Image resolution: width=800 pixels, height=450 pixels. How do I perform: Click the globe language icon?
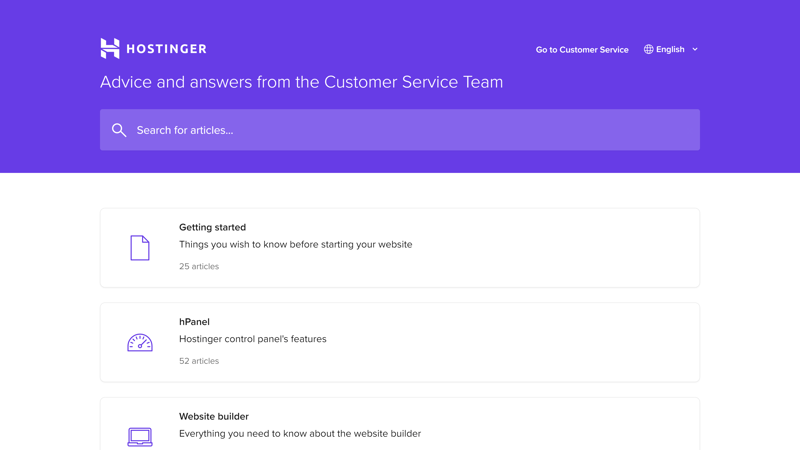pos(648,49)
